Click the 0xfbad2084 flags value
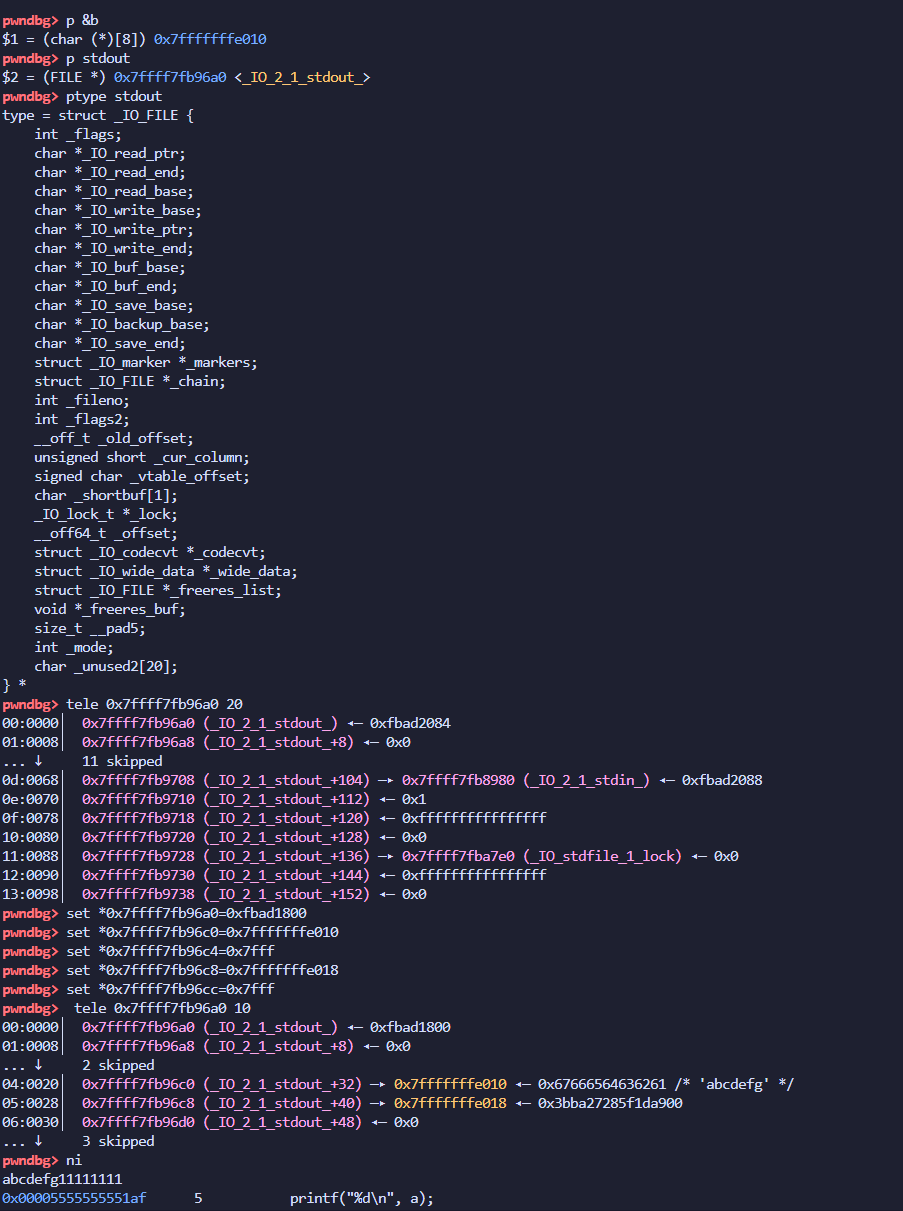This screenshot has height=1211, width=903. coord(410,723)
